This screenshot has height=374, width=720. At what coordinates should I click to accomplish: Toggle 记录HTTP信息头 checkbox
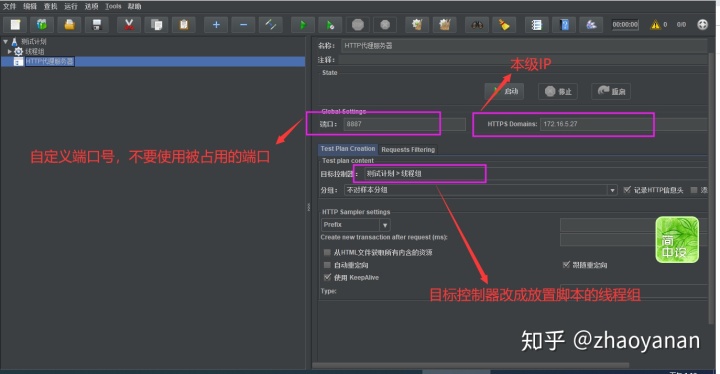pyautogui.click(x=627, y=190)
